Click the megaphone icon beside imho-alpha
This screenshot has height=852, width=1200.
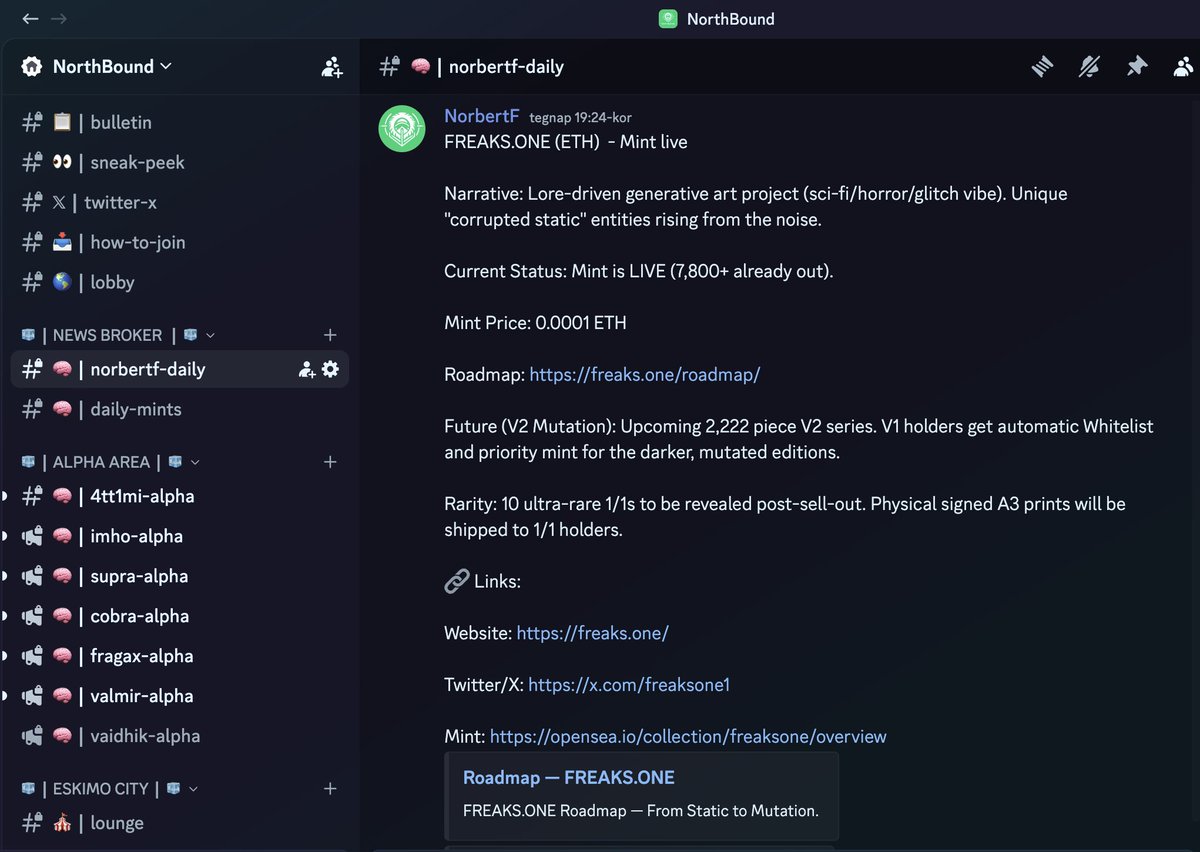(x=32, y=536)
